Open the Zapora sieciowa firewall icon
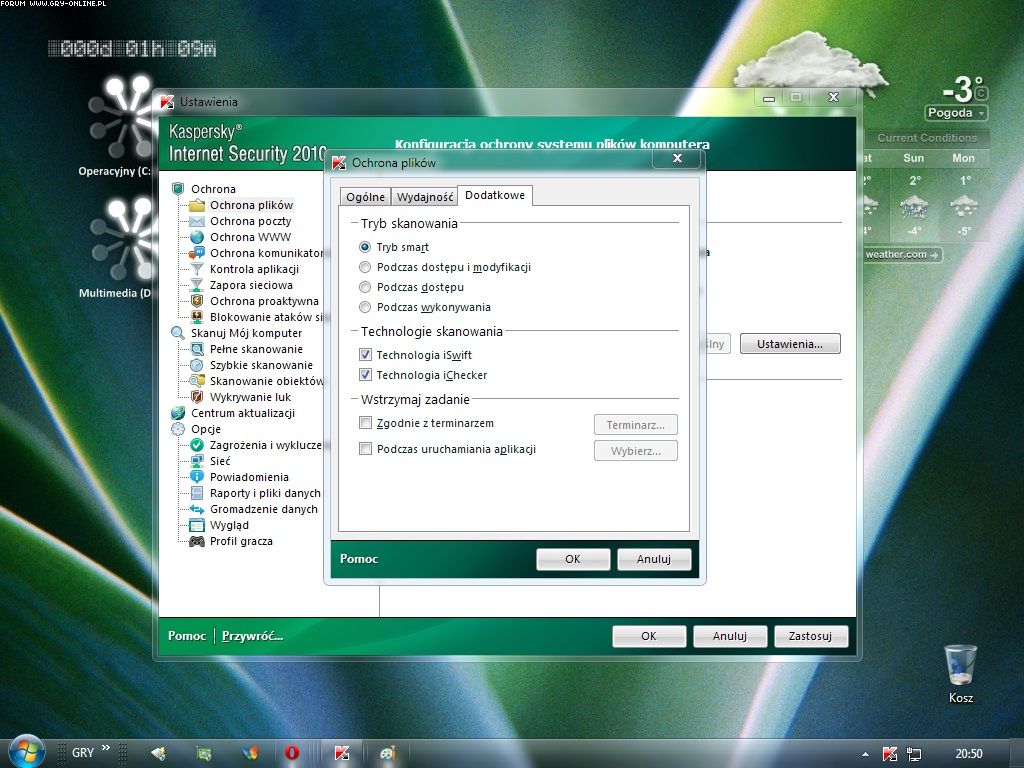Viewport: 1024px width, 768px height. coord(197,285)
